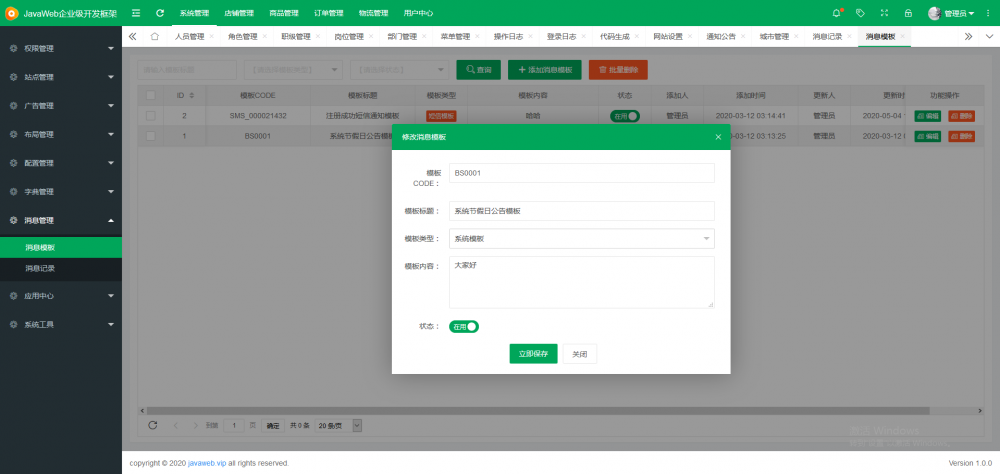The width and height of the screenshot is (1000, 474).
Task: Open the tab options chevron dropdown
Action: point(989,36)
